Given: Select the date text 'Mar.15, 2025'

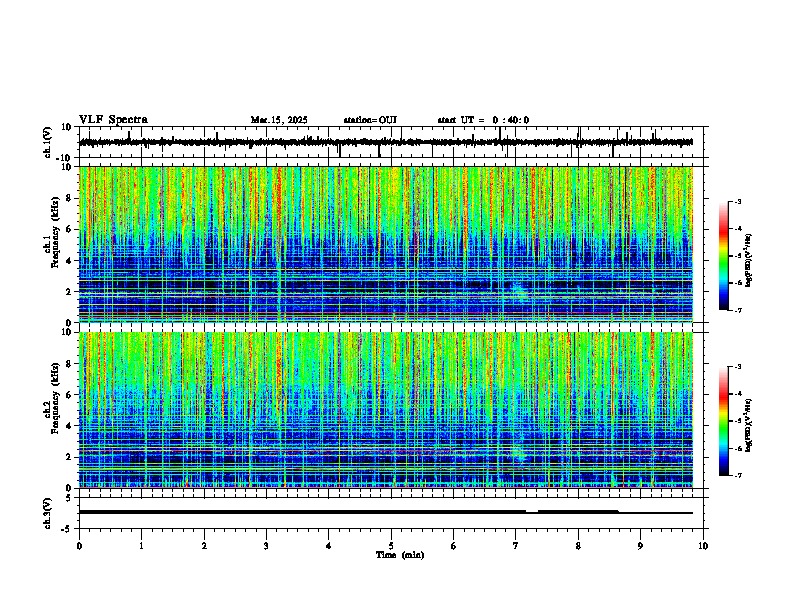Looking at the screenshot, I should (x=279, y=120).
